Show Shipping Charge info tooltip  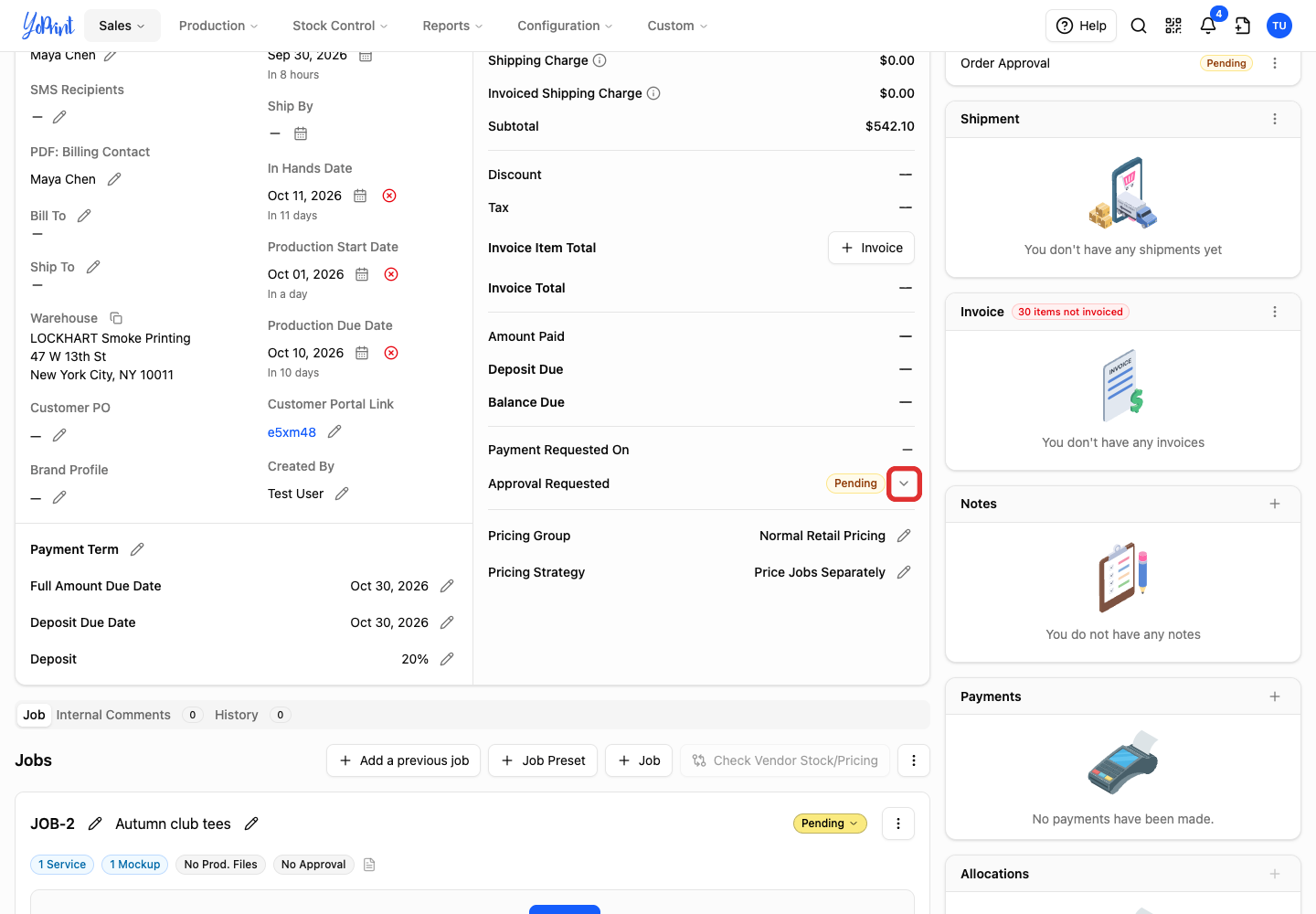pyautogui.click(x=600, y=60)
